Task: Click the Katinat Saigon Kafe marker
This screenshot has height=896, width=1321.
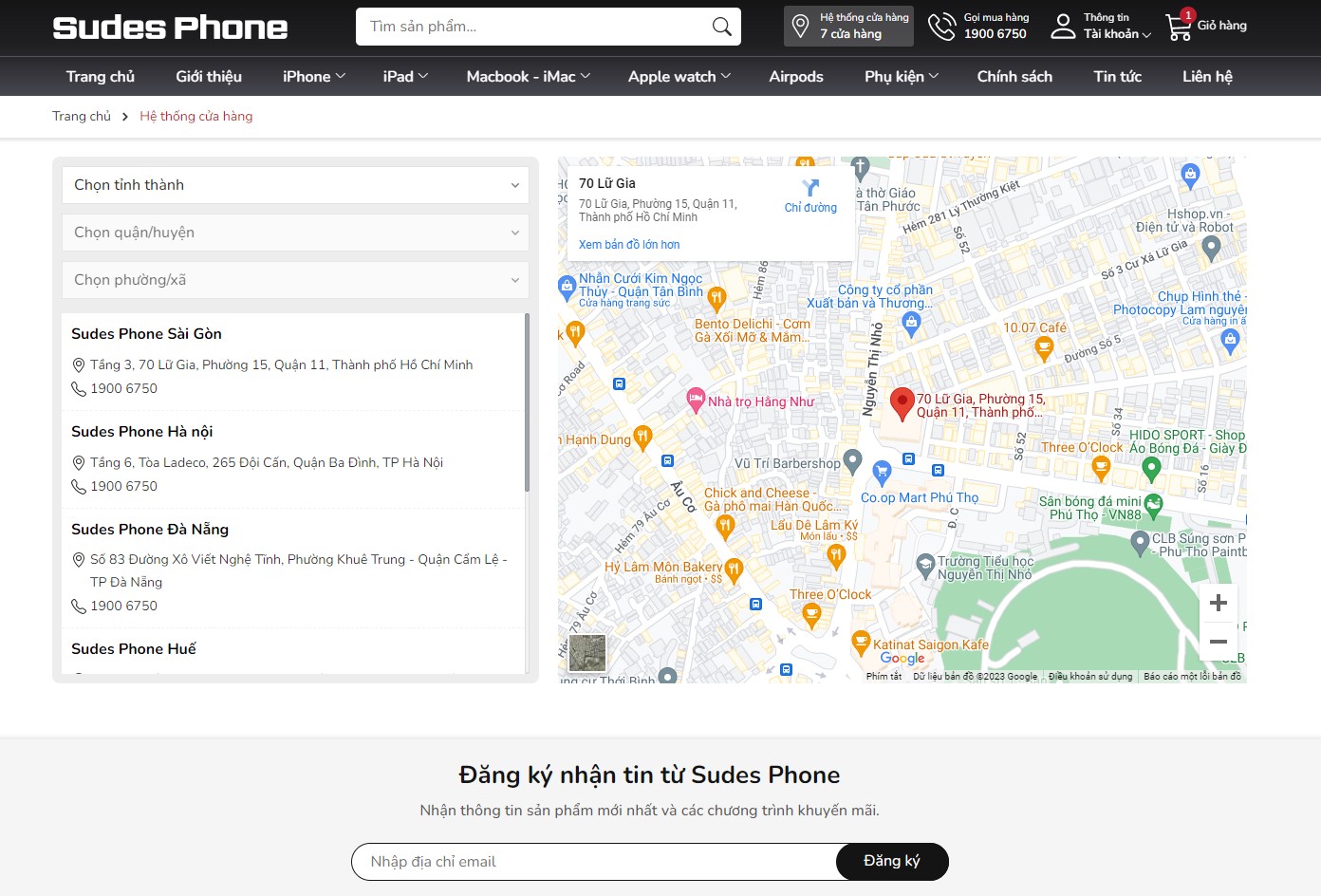Action: (861, 643)
